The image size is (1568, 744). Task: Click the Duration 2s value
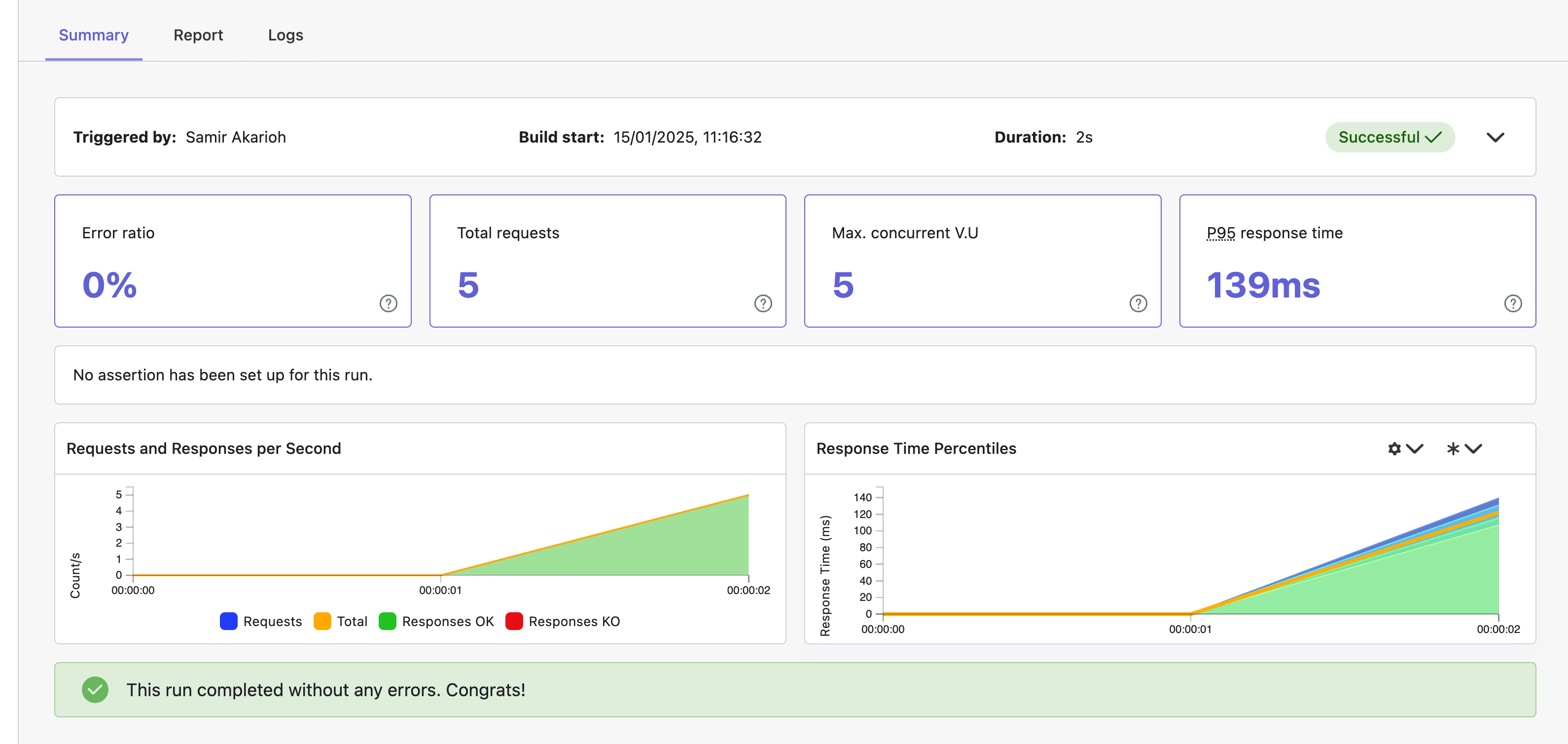pyautogui.click(x=1084, y=138)
